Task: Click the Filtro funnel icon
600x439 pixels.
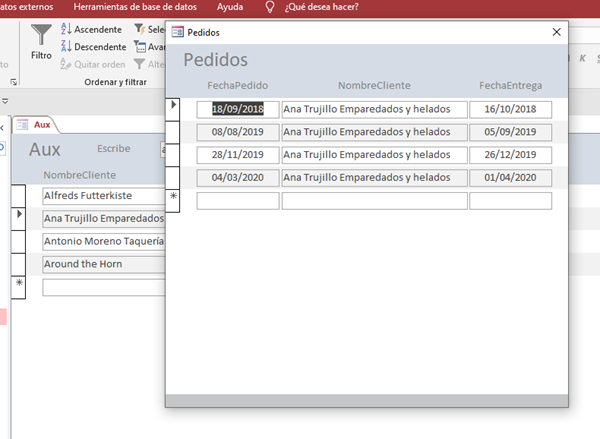Action: (x=41, y=34)
